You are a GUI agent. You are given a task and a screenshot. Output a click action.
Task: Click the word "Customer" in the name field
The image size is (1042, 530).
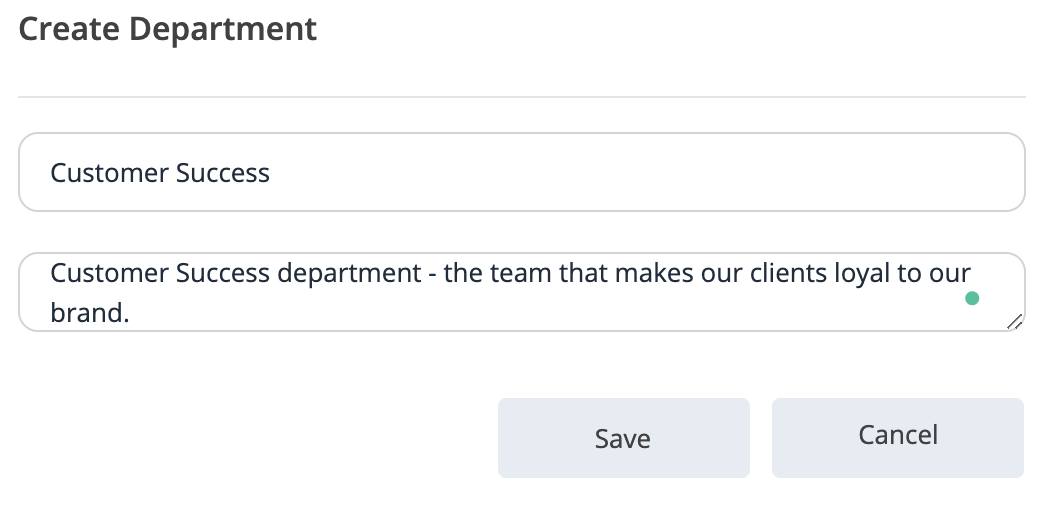pos(110,173)
